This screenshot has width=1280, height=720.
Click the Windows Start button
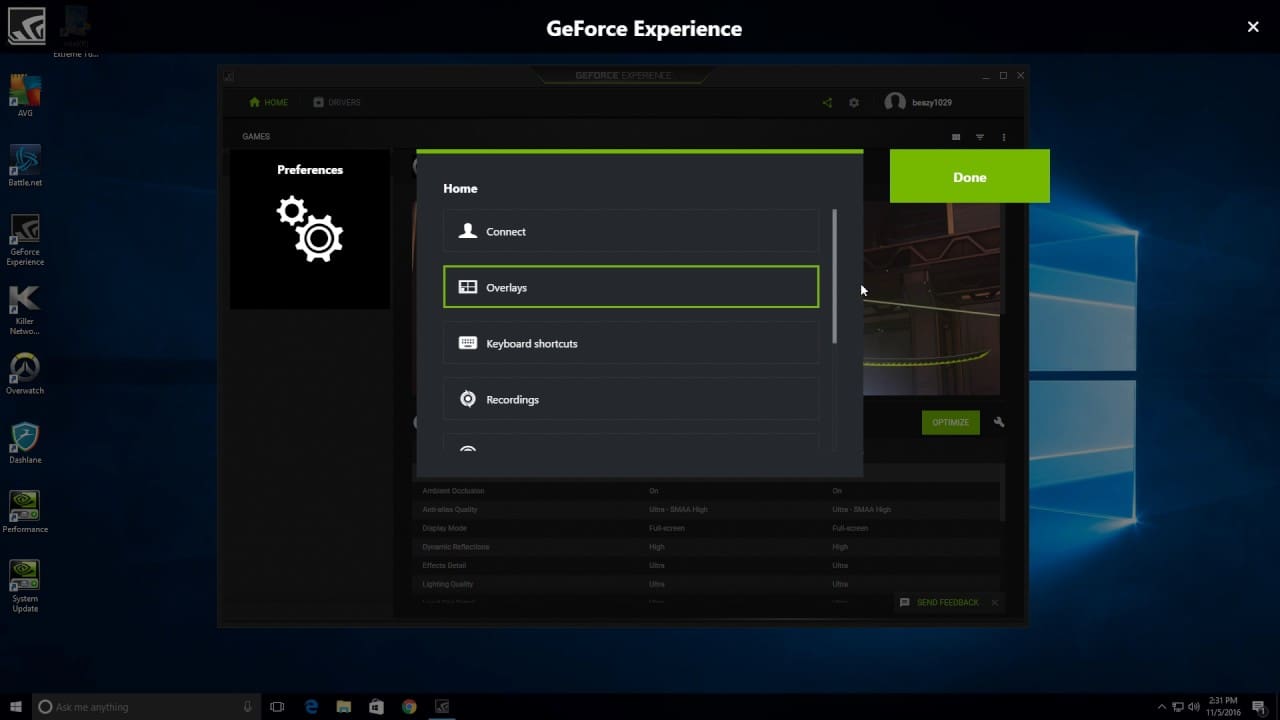16,707
